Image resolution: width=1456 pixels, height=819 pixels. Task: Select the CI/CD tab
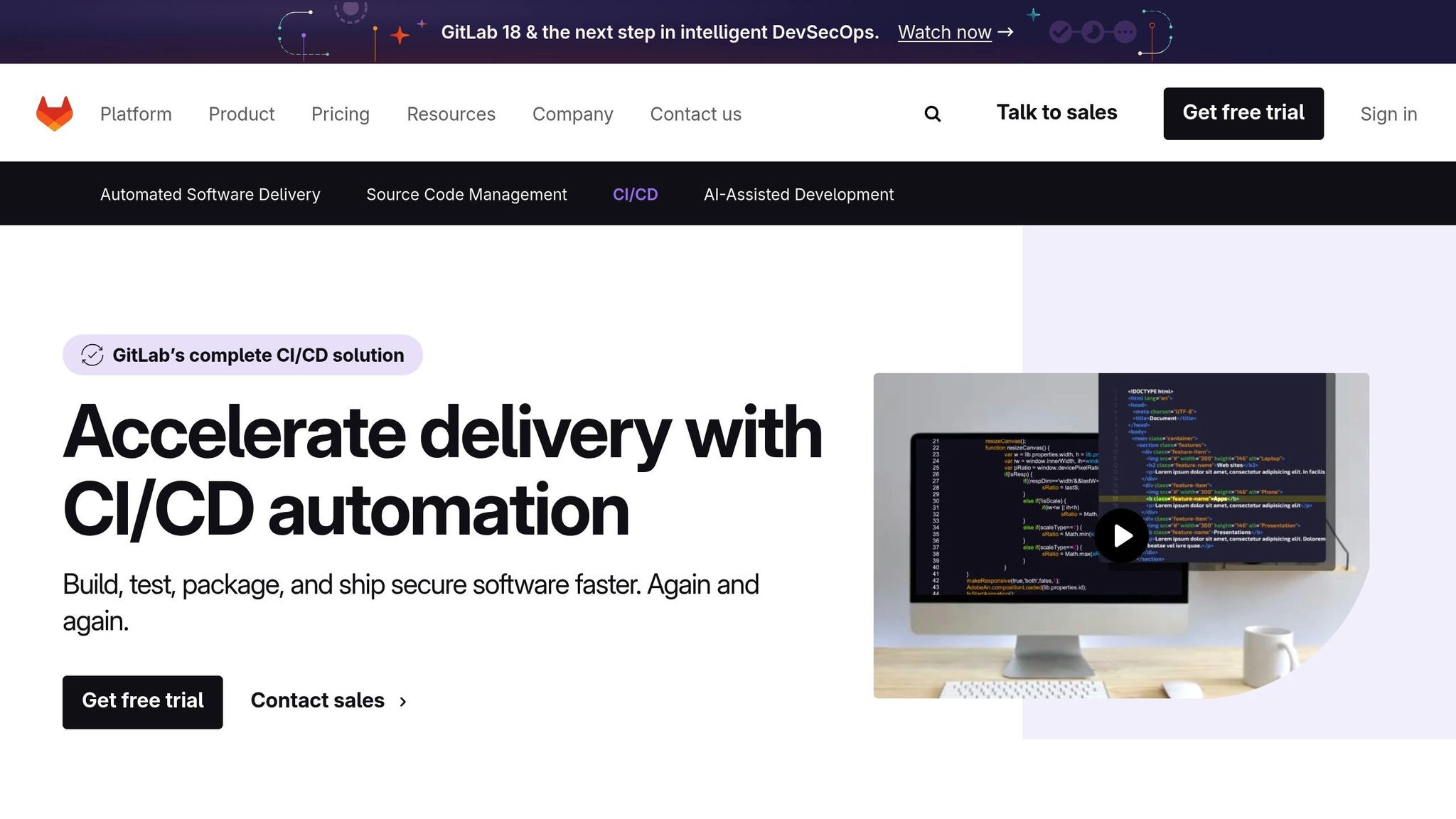tap(635, 194)
